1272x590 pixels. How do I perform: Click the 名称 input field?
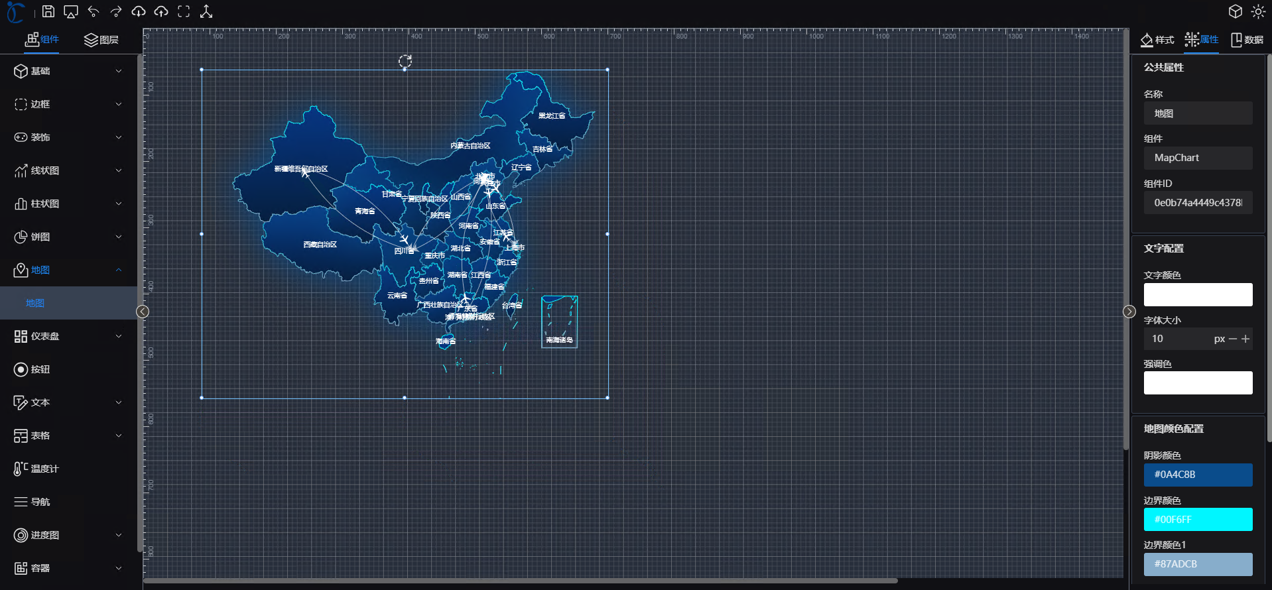[1197, 113]
